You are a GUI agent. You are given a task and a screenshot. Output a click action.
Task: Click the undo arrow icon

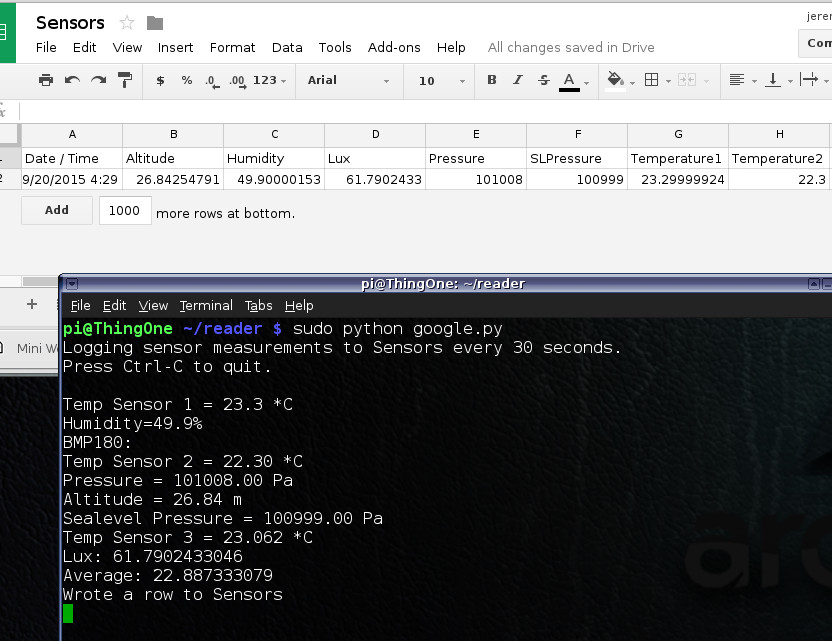pyautogui.click(x=72, y=80)
